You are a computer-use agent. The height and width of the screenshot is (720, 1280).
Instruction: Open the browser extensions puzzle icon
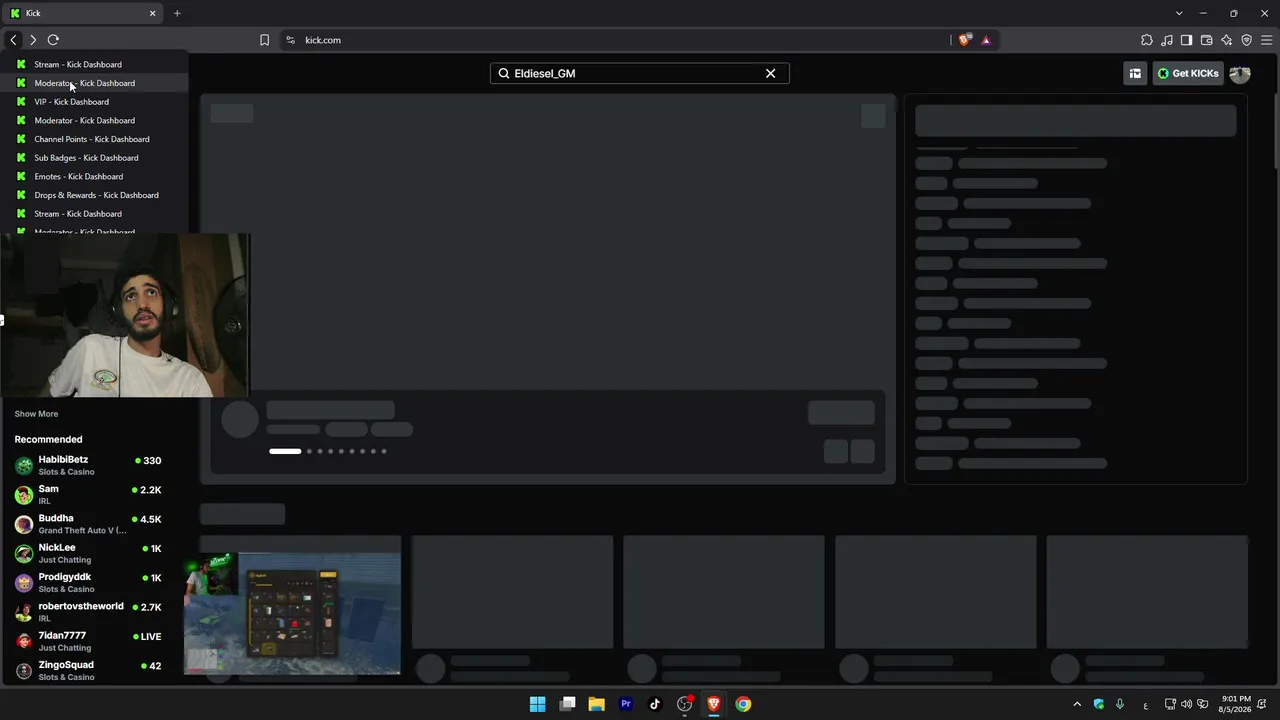click(1147, 40)
